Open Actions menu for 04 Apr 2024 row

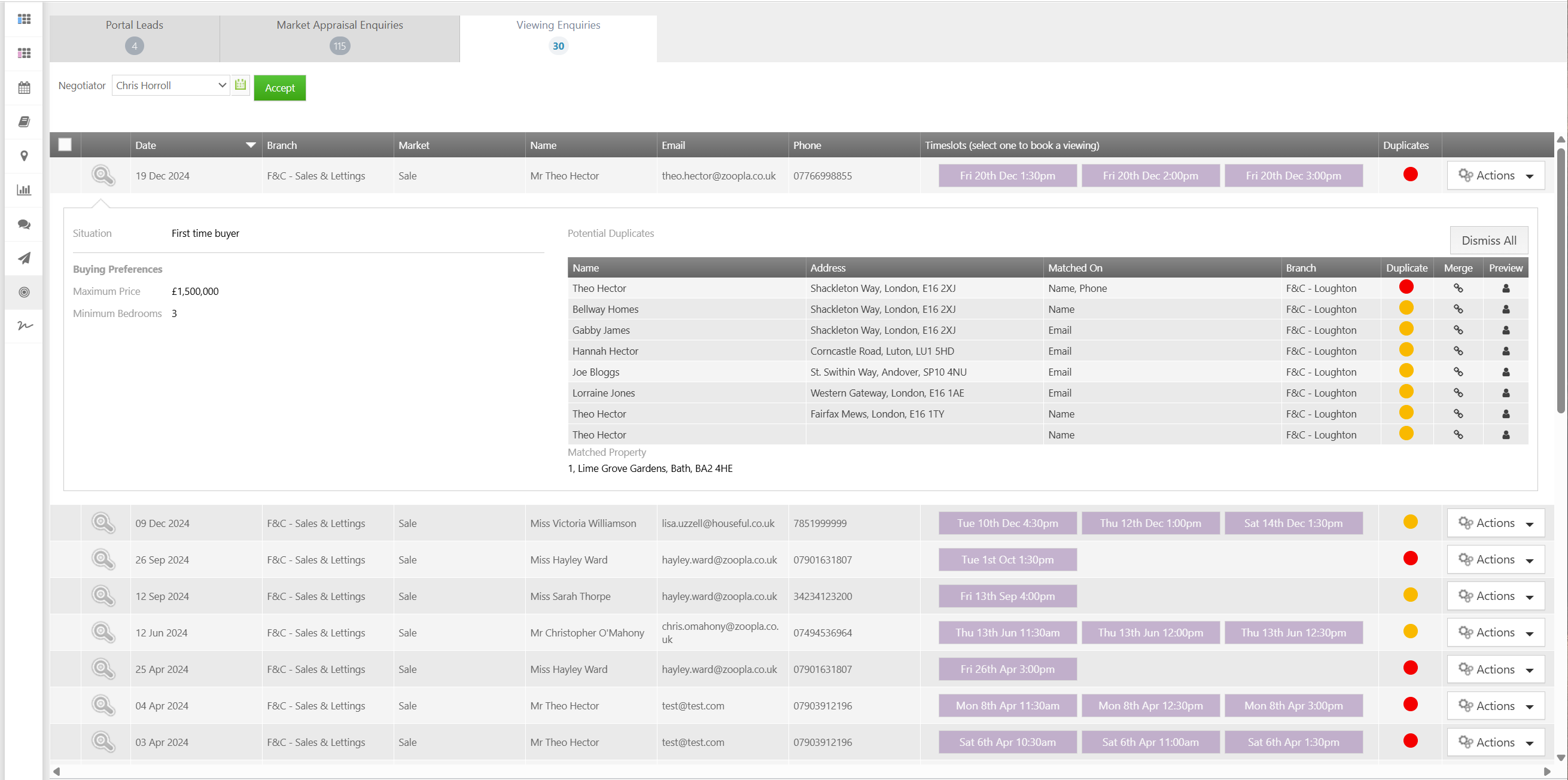[x=1496, y=706]
